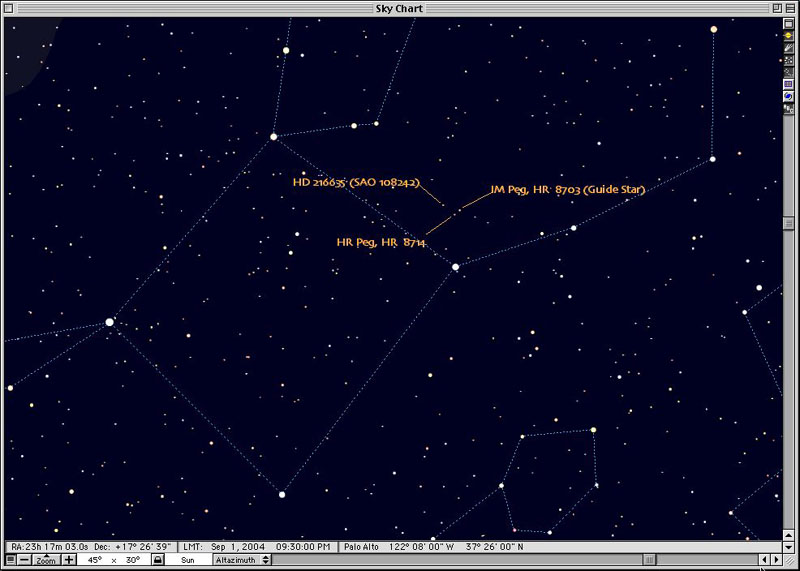This screenshot has height=571, width=800.
Task: Click the window zoom box in title bar
Action: 777,8
